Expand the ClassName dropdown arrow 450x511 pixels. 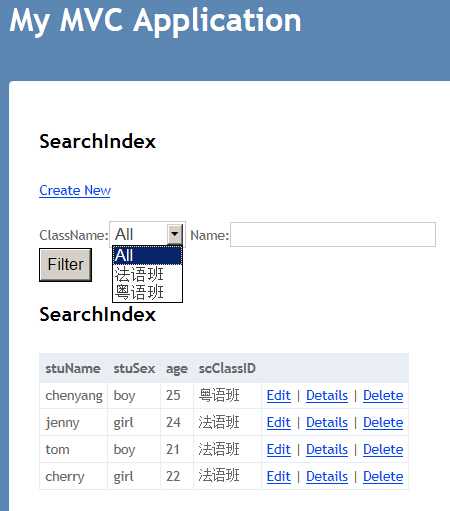click(175, 234)
